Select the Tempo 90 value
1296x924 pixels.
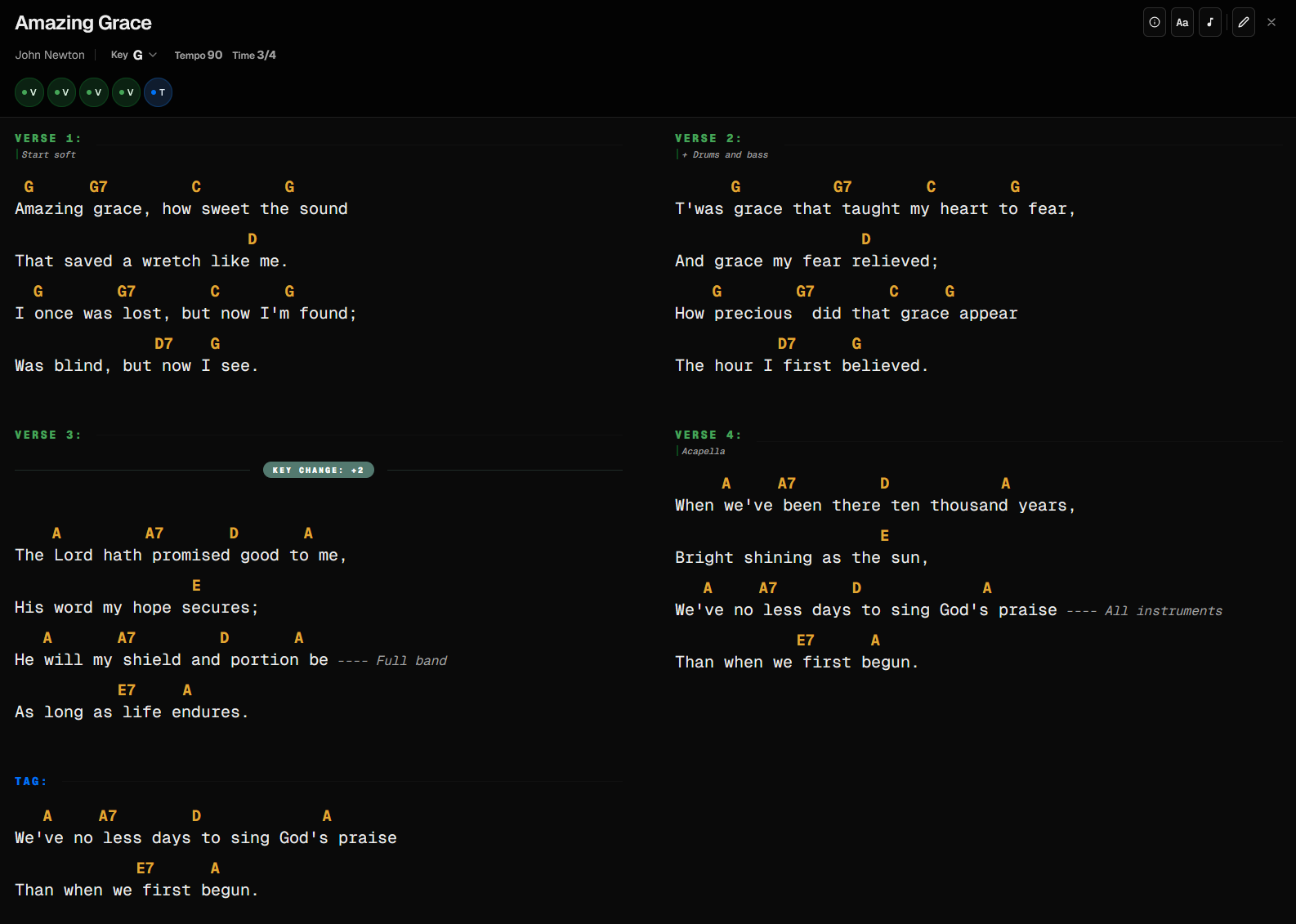[199, 55]
